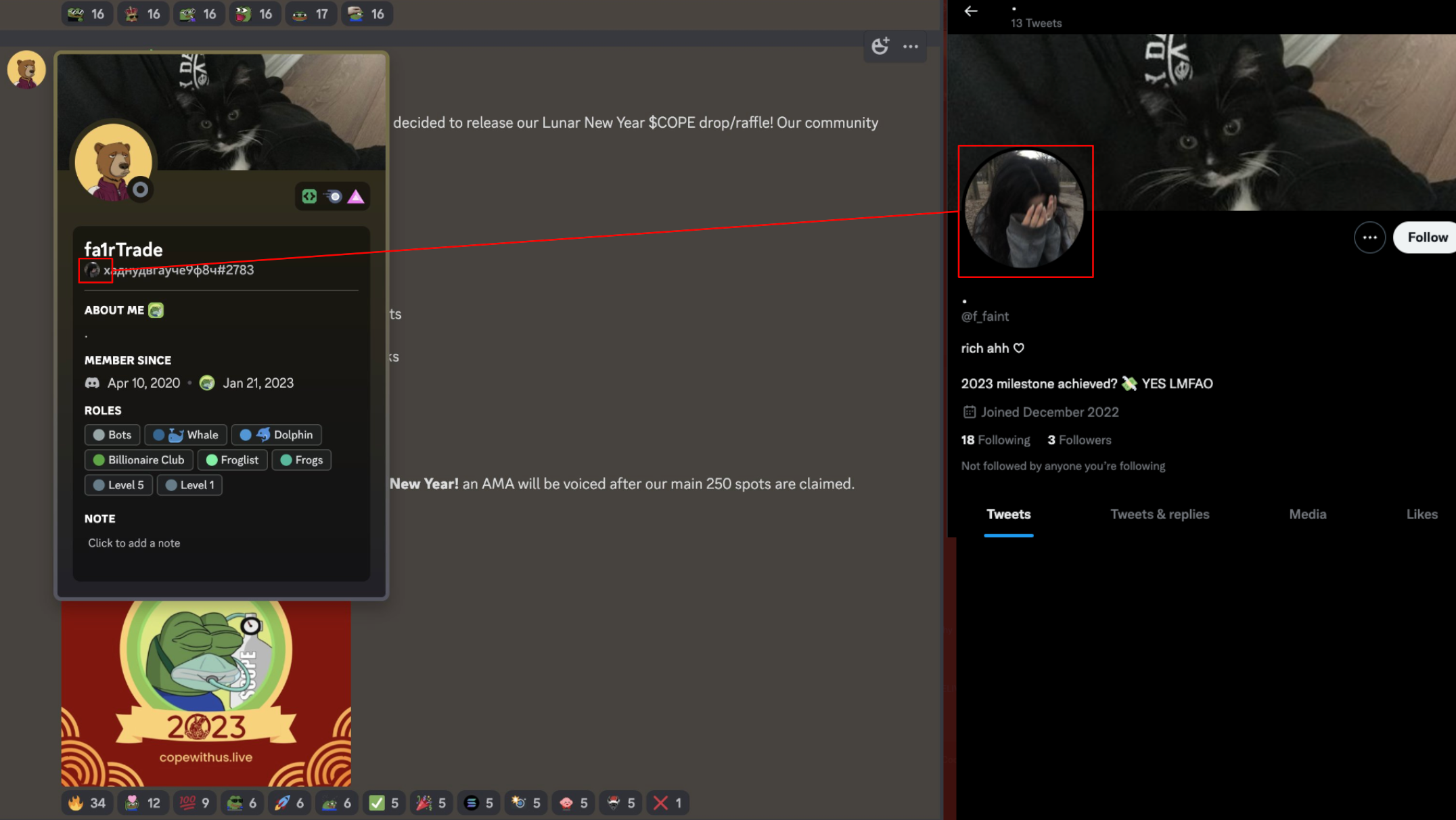Click the Follow button
Viewport: 1456px width, 820px height.
click(1427, 237)
